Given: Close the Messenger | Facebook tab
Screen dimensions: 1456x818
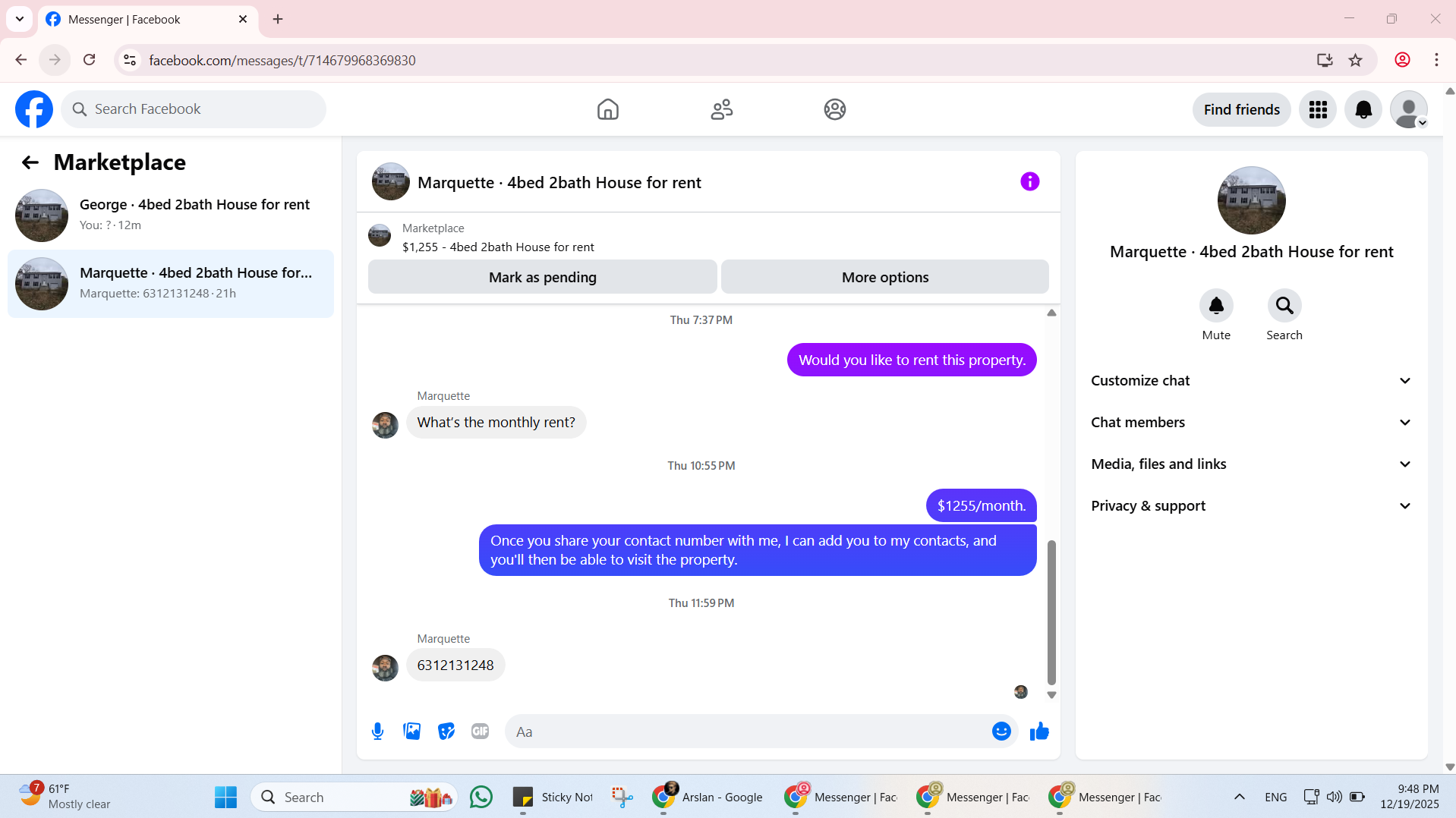Looking at the screenshot, I should [243, 20].
